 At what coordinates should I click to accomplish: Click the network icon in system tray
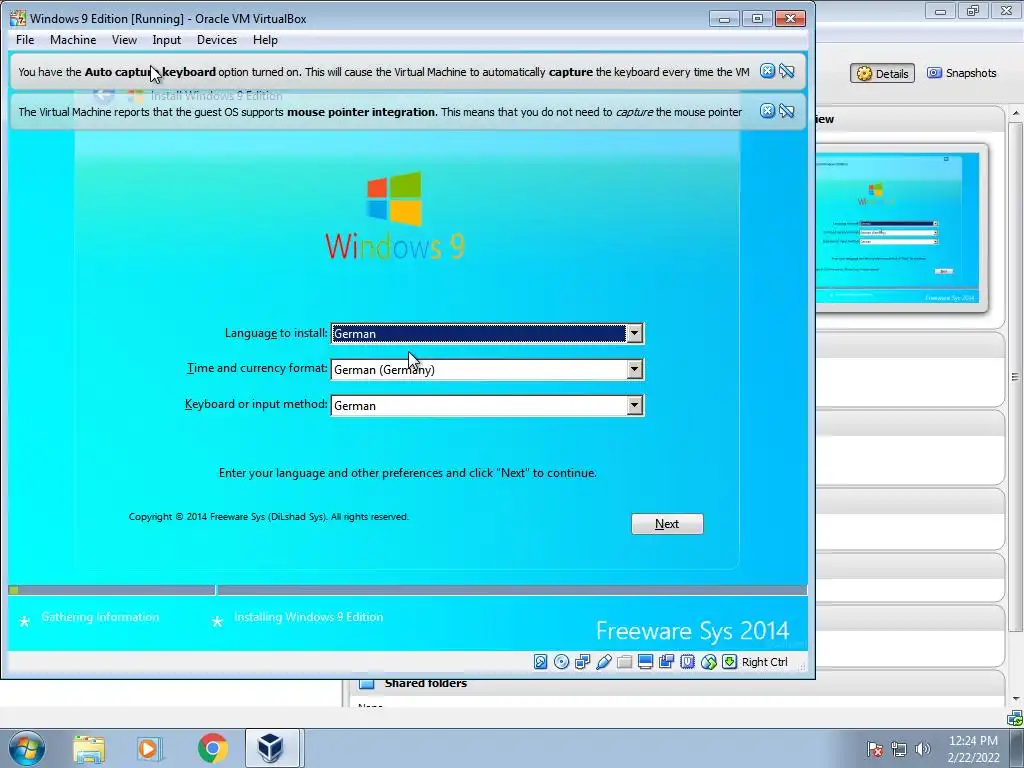point(899,749)
